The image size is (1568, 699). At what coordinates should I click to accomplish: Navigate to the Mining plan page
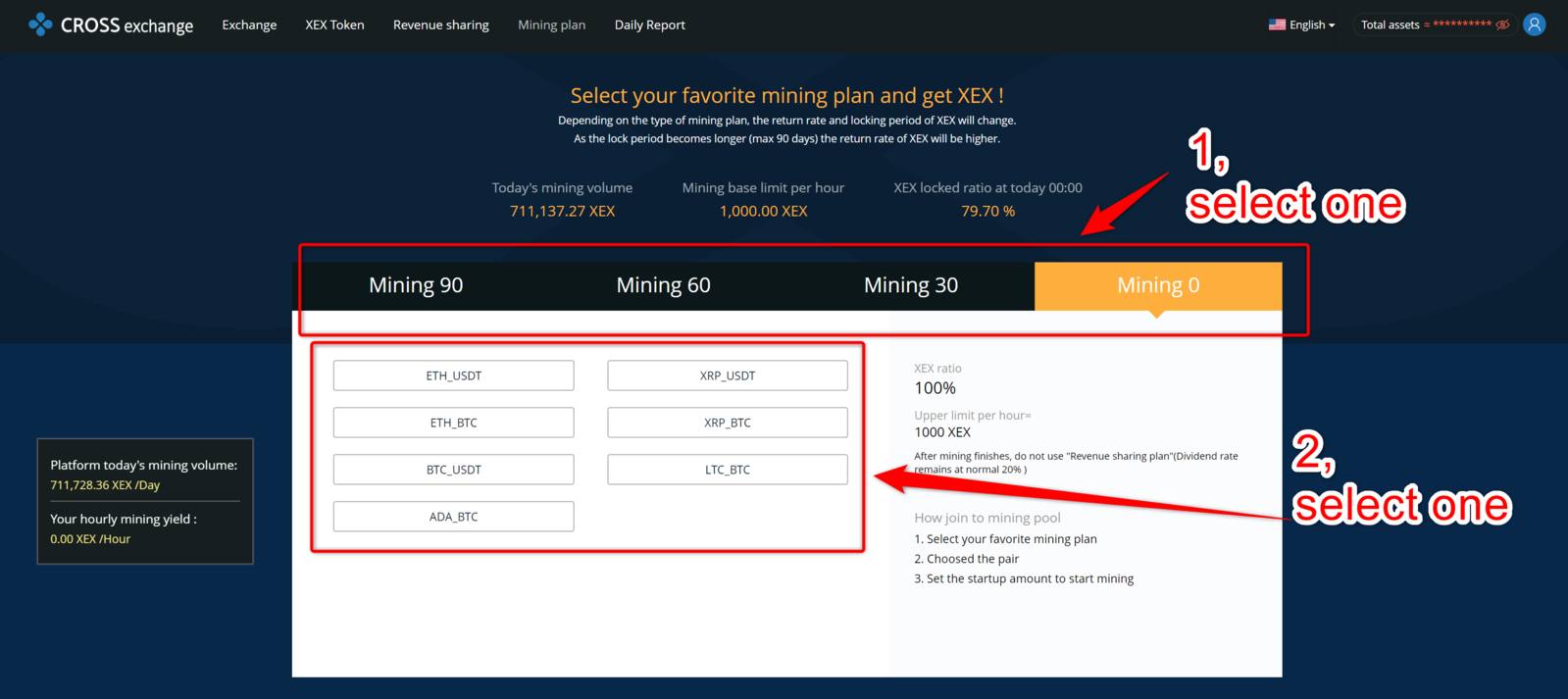551,25
